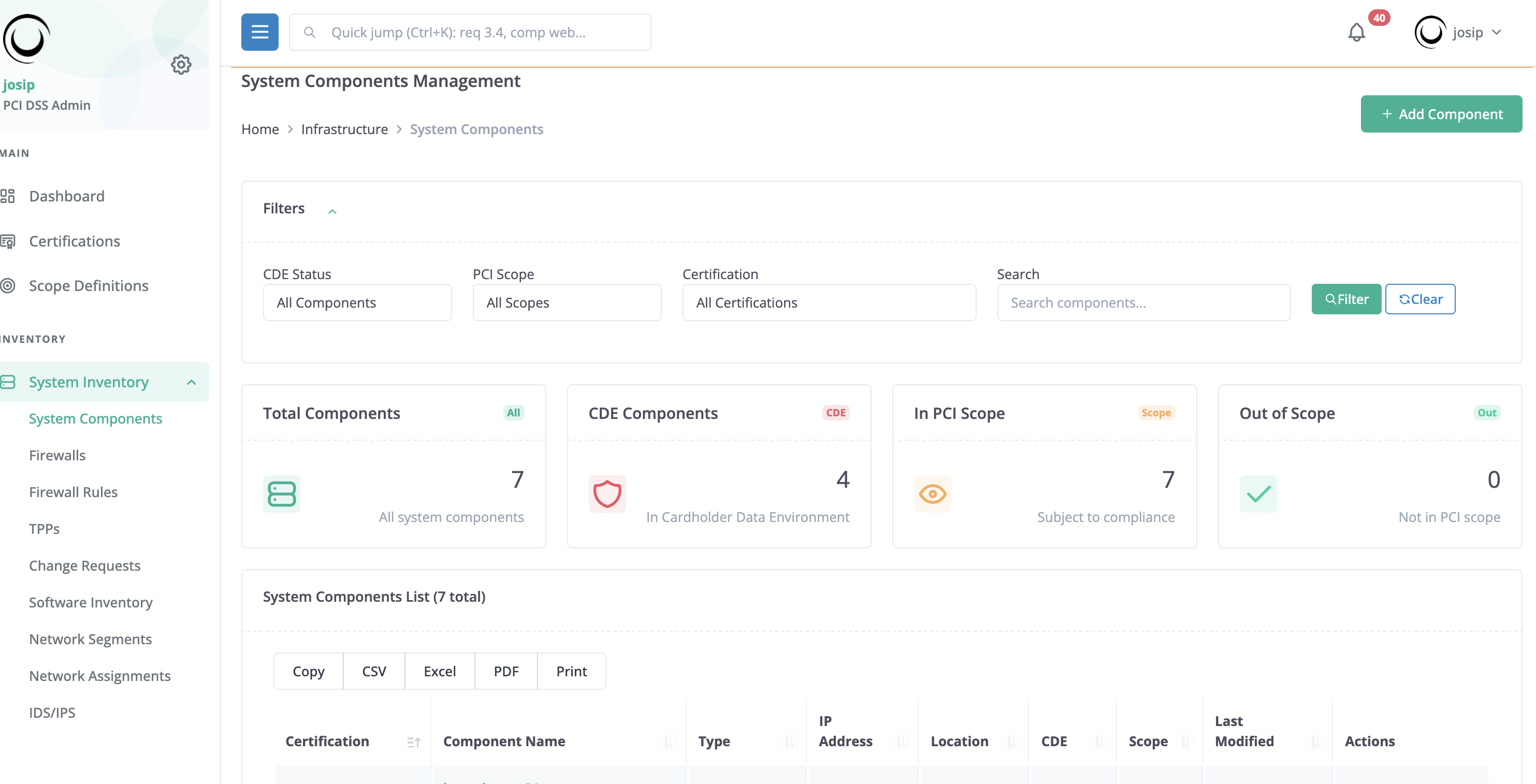Open Firewall Rules from the sidebar
The width and height of the screenshot is (1536, 784).
tap(73, 492)
